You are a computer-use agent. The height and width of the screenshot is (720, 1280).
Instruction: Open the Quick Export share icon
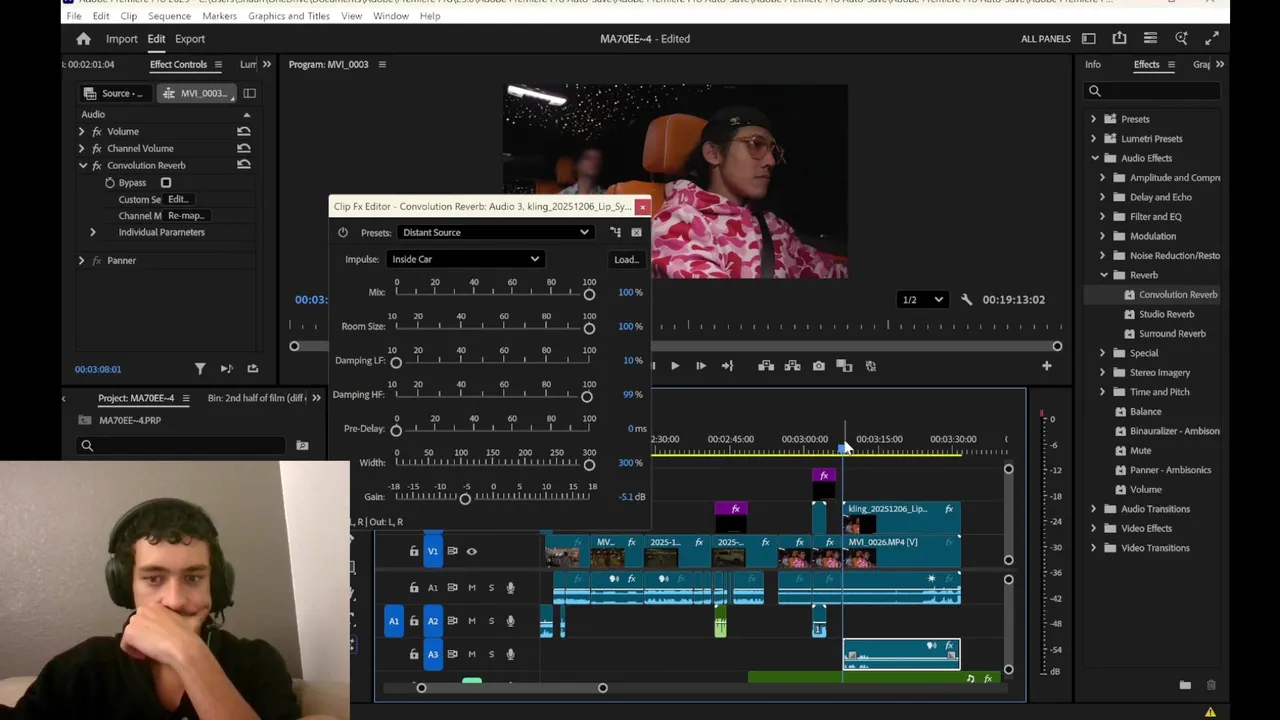(x=1119, y=39)
